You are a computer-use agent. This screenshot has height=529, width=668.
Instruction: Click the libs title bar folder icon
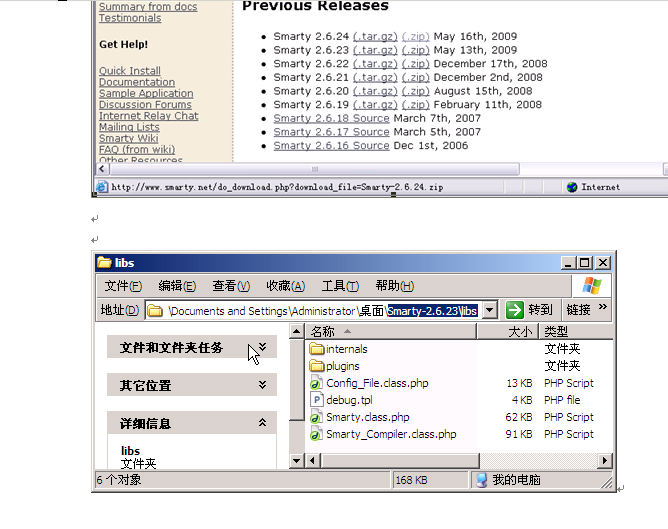pos(104,262)
